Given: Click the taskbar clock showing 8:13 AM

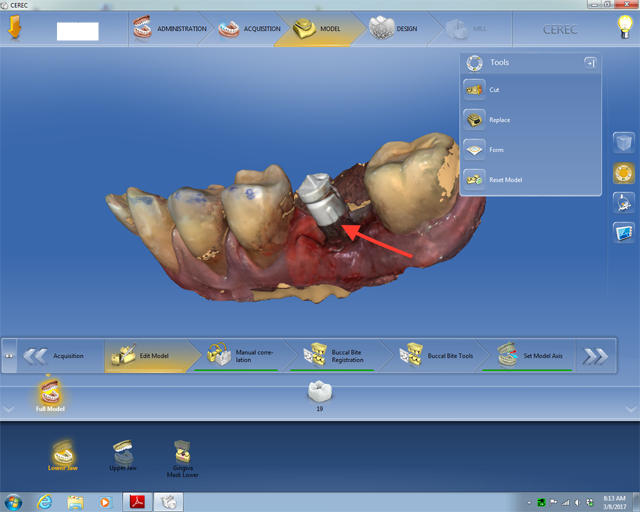Looking at the screenshot, I should [615, 502].
